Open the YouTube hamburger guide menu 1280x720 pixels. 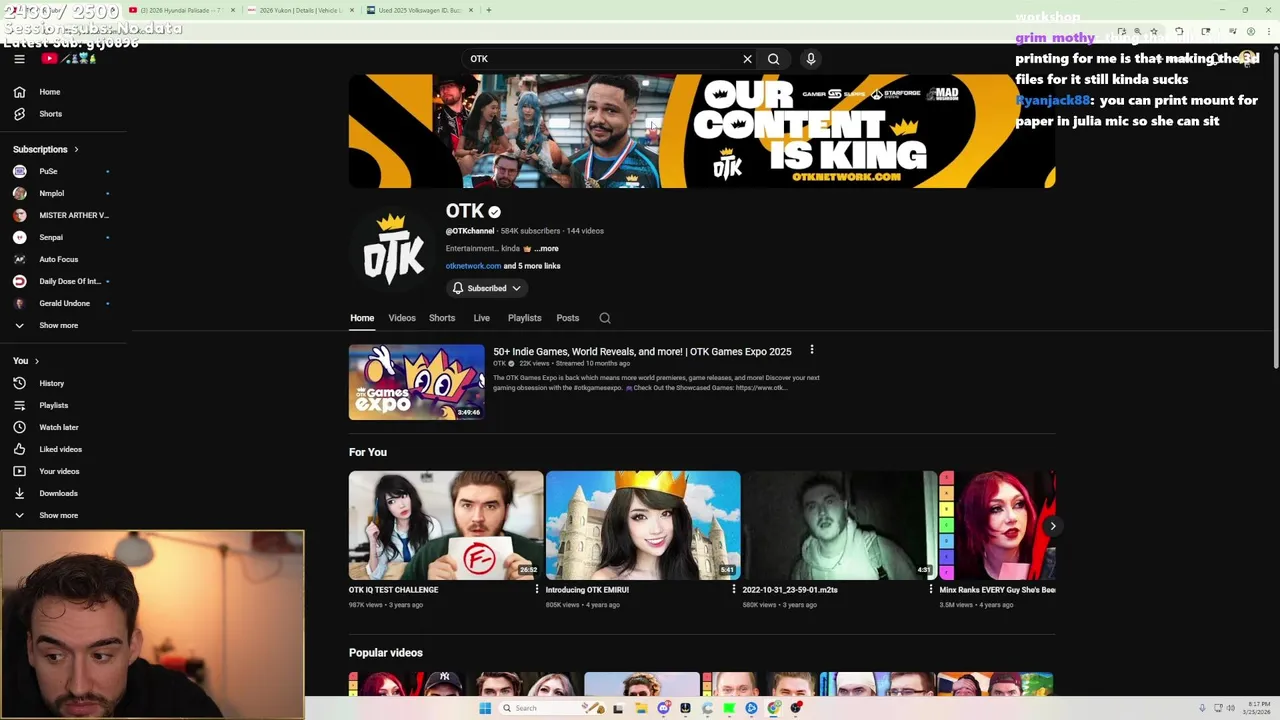(19, 59)
